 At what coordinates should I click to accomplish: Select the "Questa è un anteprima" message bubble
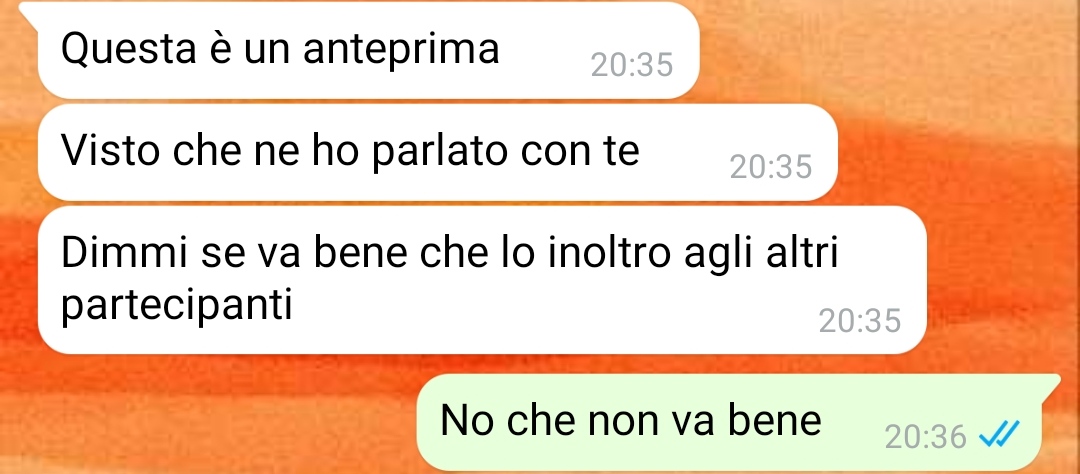click(368, 50)
